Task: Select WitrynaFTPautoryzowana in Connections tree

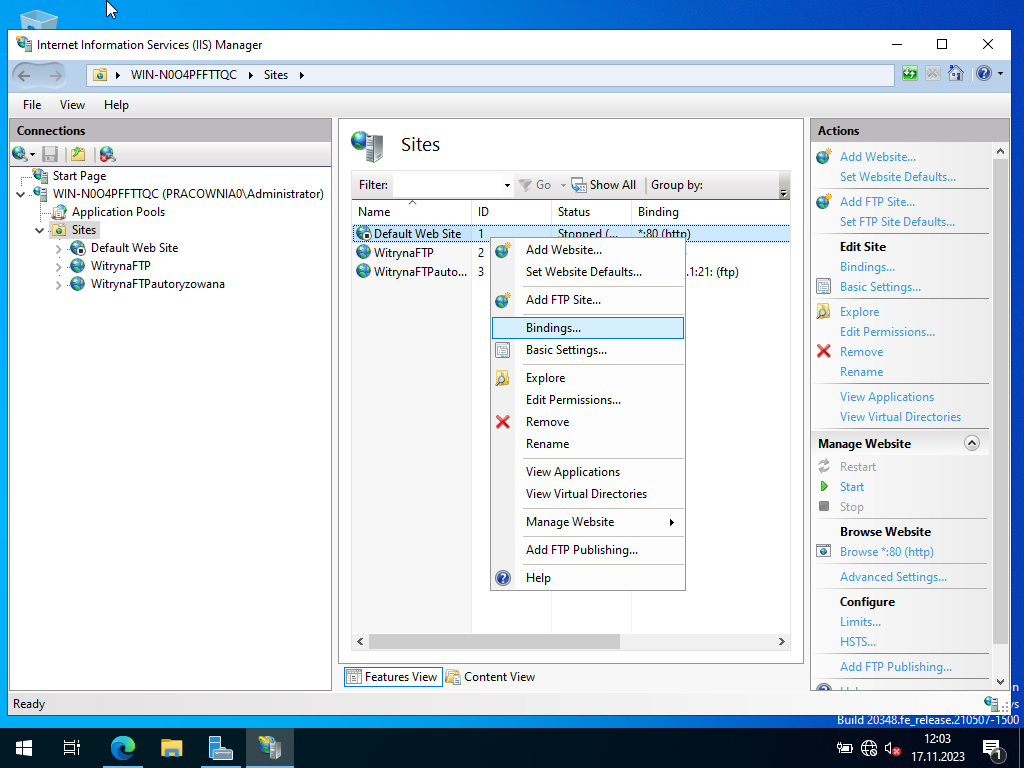Action: 158,284
